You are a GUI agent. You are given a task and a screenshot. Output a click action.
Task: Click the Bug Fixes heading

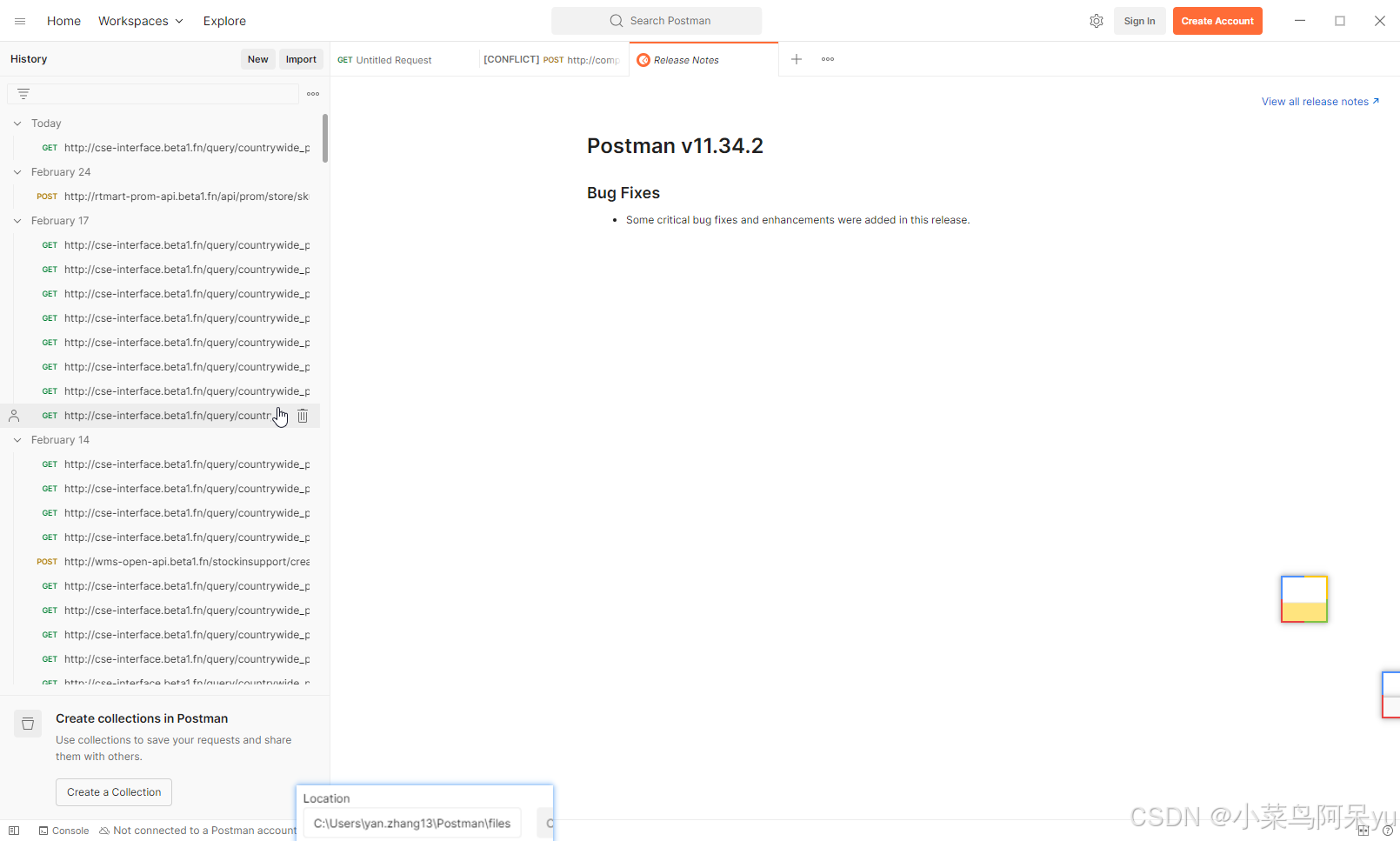coord(623,193)
